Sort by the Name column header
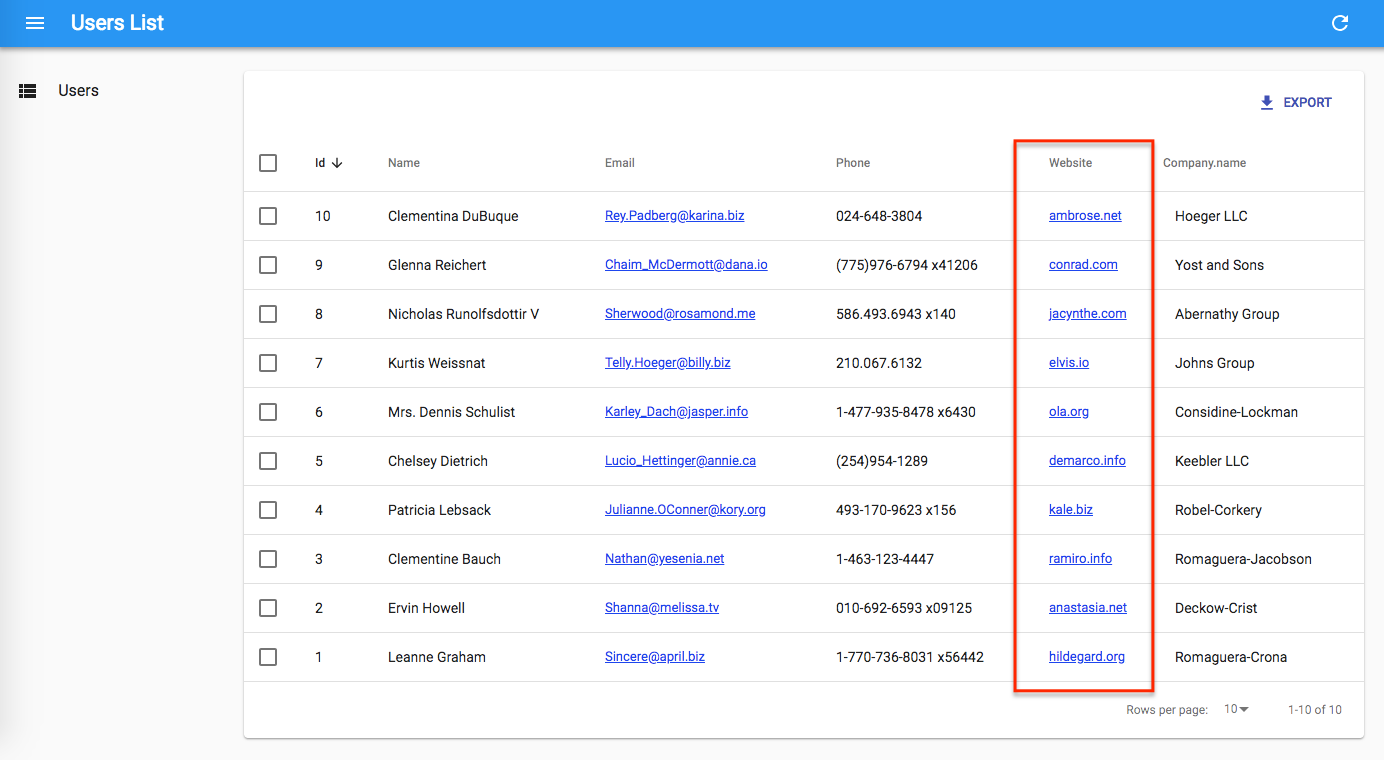The image size is (1384, 760). coord(404,163)
